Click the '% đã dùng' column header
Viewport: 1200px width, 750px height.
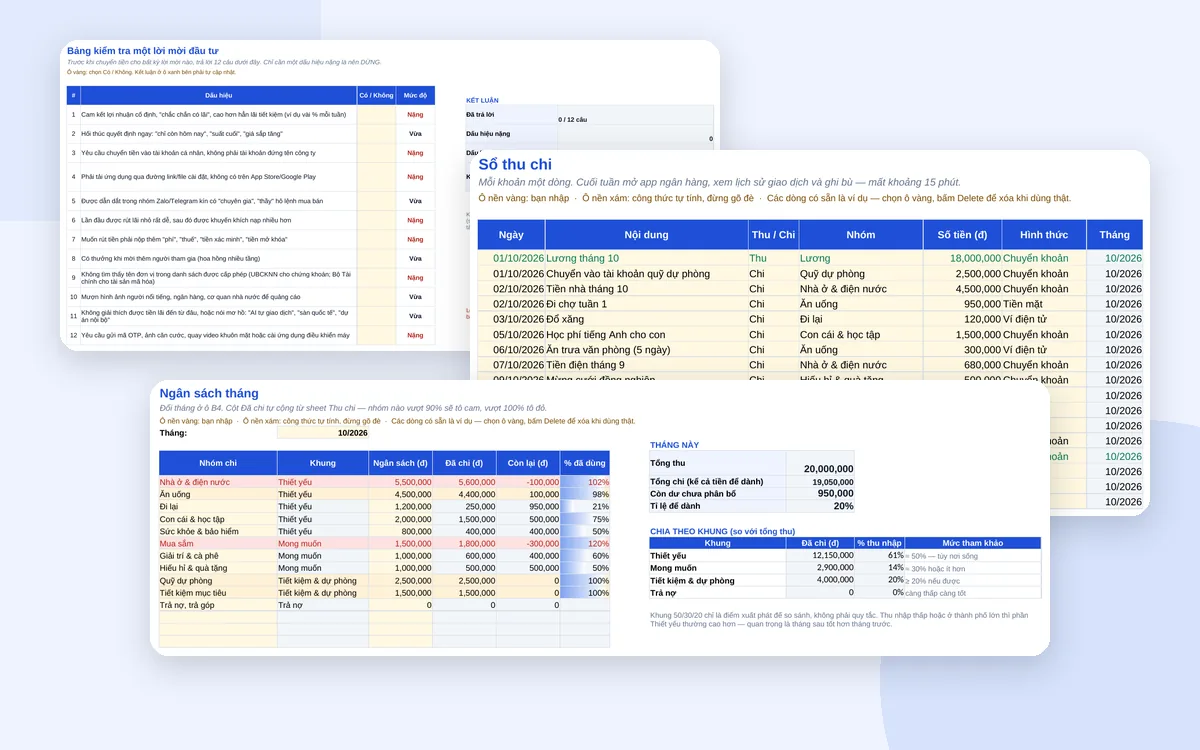(x=586, y=463)
